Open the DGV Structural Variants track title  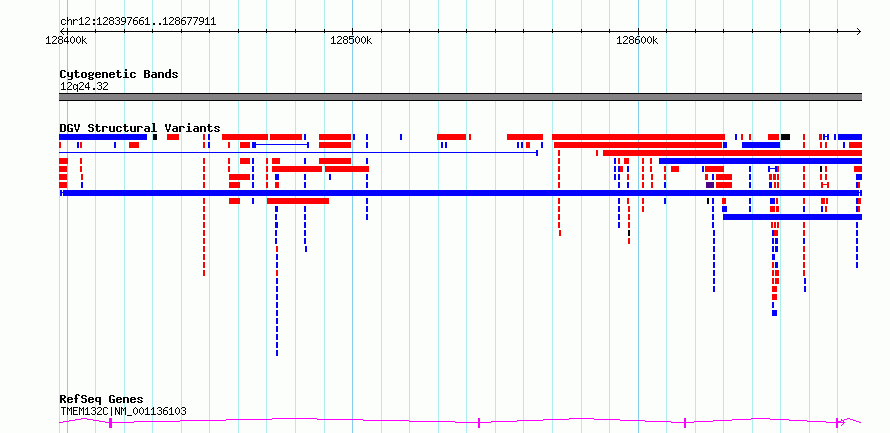coord(140,128)
